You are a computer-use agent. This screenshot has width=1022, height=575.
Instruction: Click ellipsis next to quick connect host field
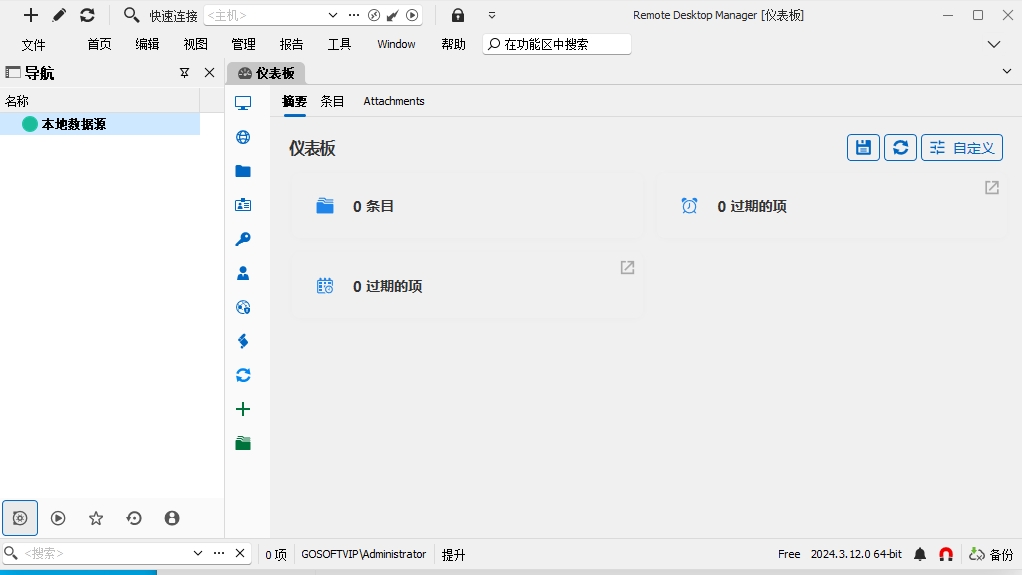pyautogui.click(x=354, y=15)
